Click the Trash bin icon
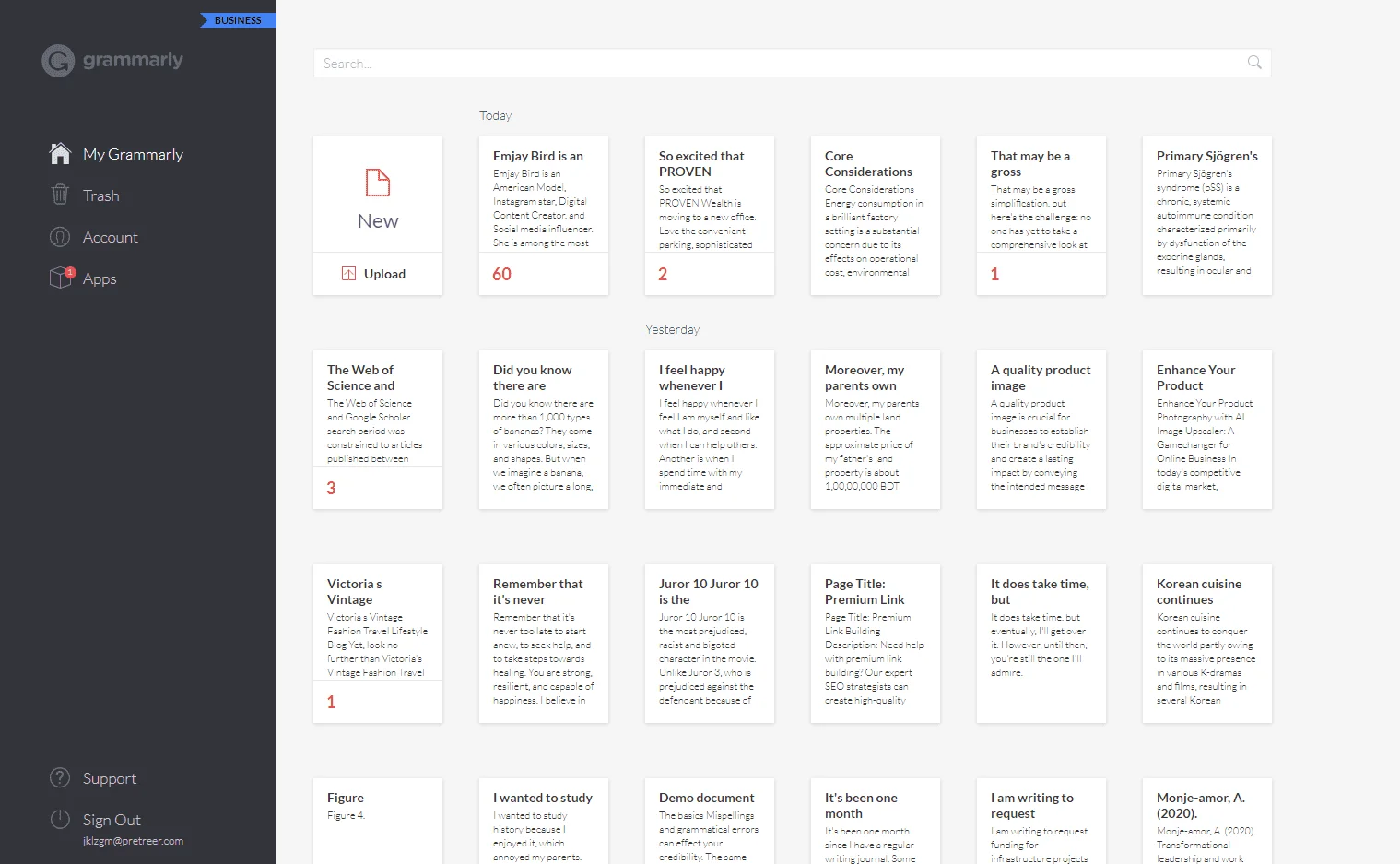Viewport: 1400px width, 864px height. pyautogui.click(x=60, y=195)
